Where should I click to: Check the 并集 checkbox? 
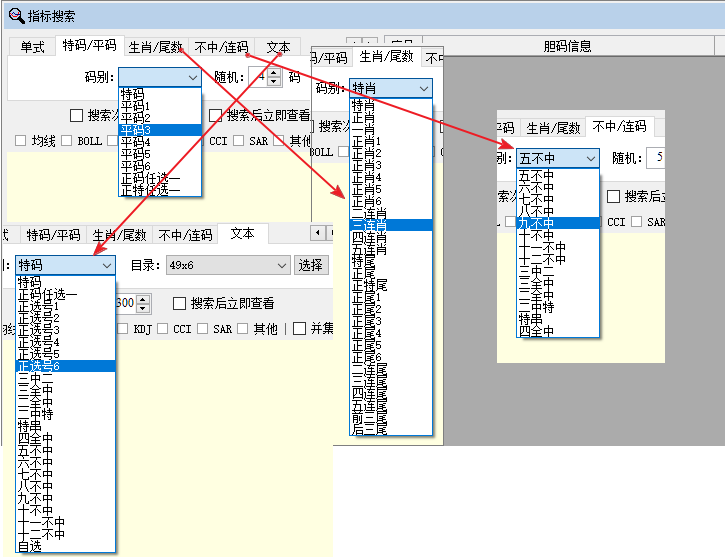tap(298, 328)
